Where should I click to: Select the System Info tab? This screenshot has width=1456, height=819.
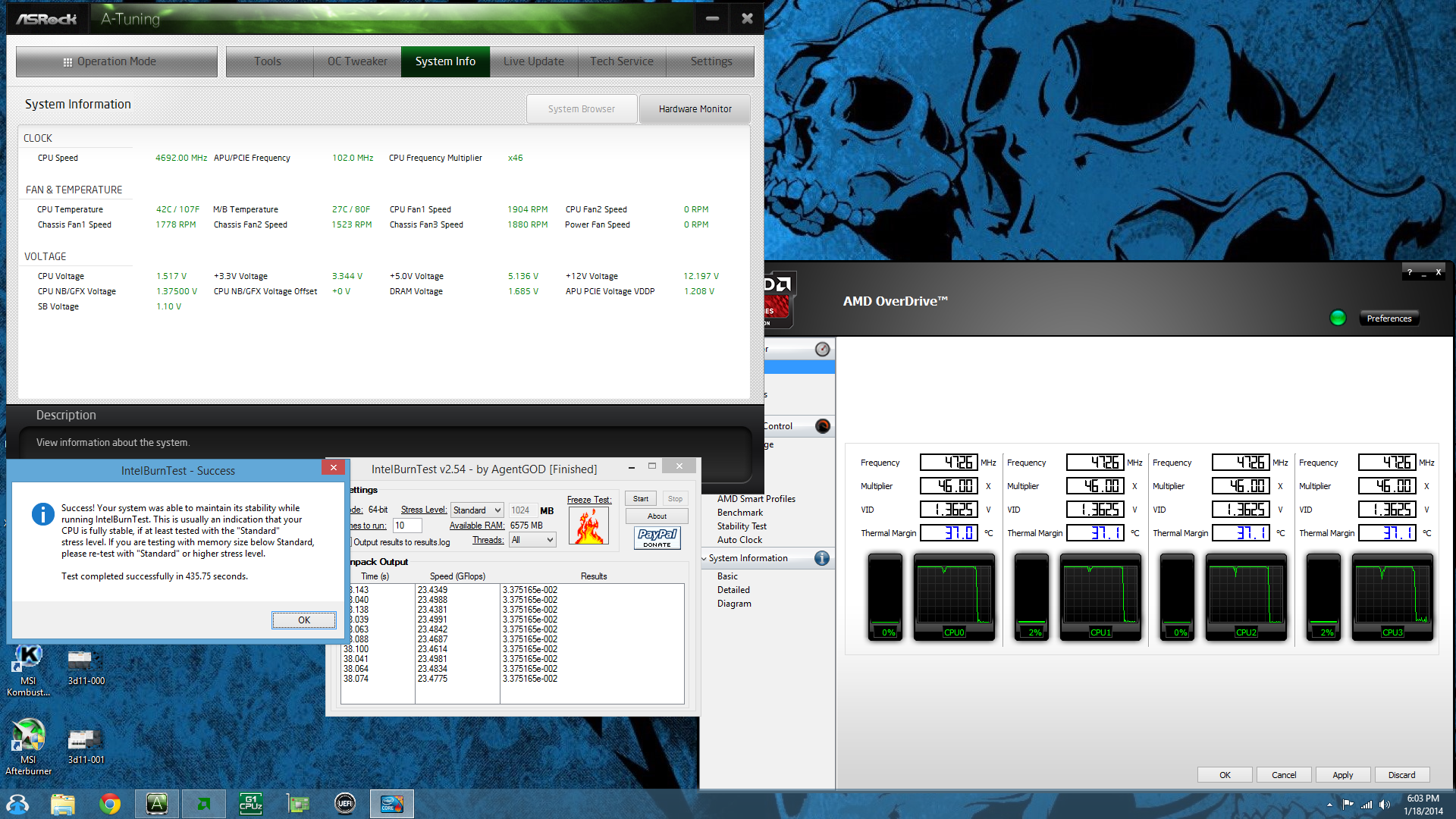(x=445, y=61)
